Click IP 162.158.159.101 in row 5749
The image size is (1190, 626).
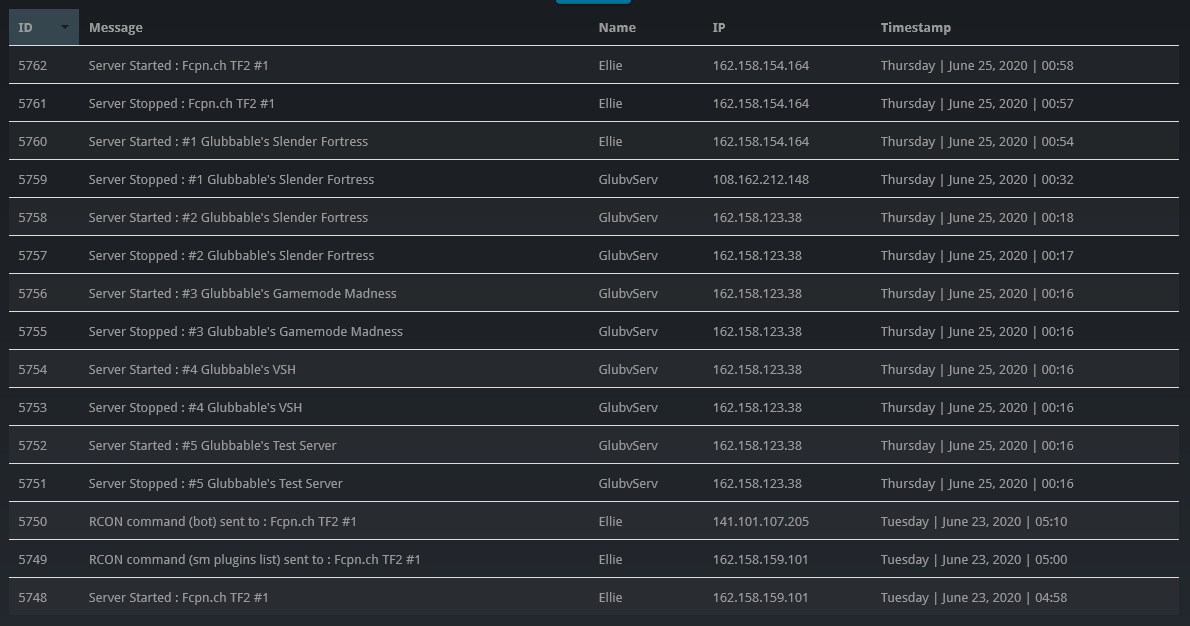[x=760, y=559]
